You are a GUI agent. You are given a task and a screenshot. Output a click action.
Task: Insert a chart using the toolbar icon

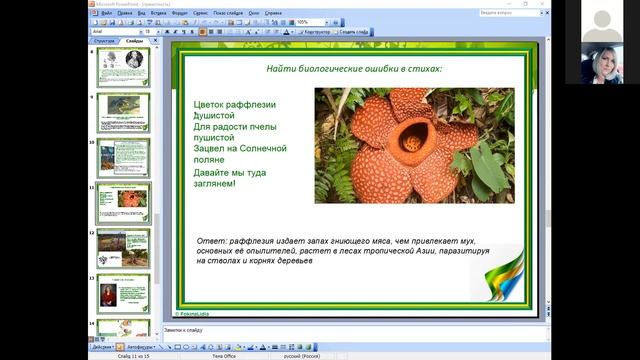click(x=231, y=22)
